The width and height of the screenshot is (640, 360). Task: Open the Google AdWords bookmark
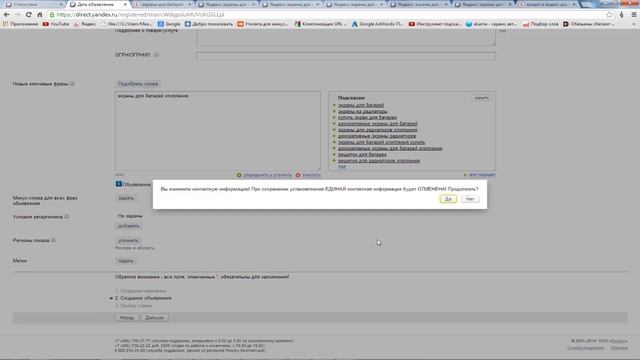(x=378, y=24)
